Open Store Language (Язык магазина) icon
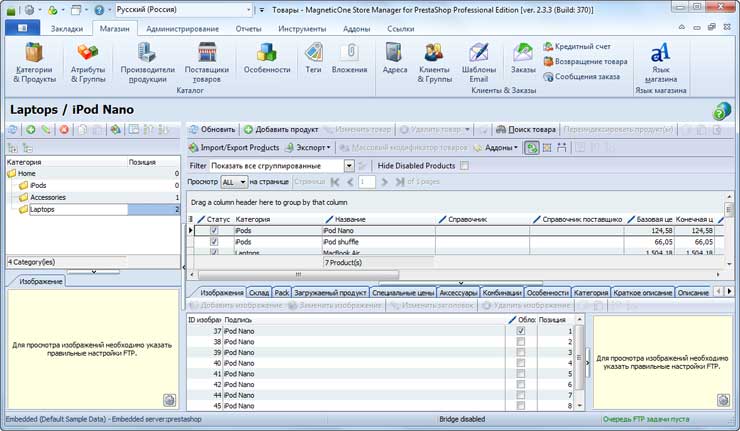Viewport: 740px width, 431px height. coord(661,62)
